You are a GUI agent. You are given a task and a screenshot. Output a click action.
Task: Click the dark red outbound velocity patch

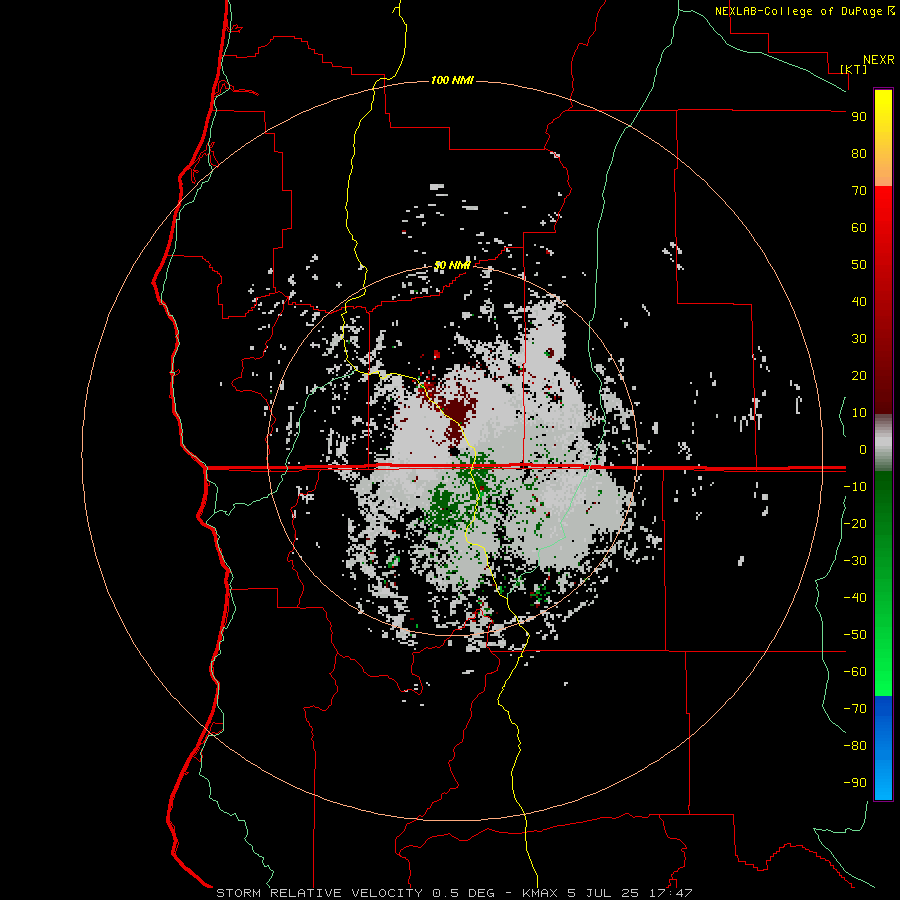456,410
